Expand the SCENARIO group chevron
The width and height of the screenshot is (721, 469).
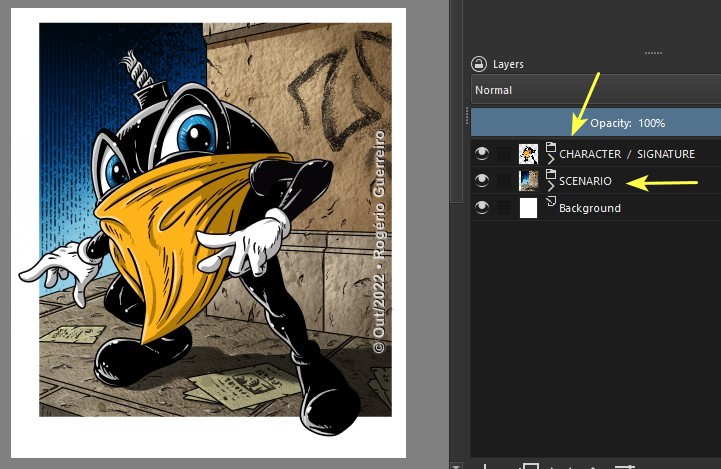click(550, 186)
